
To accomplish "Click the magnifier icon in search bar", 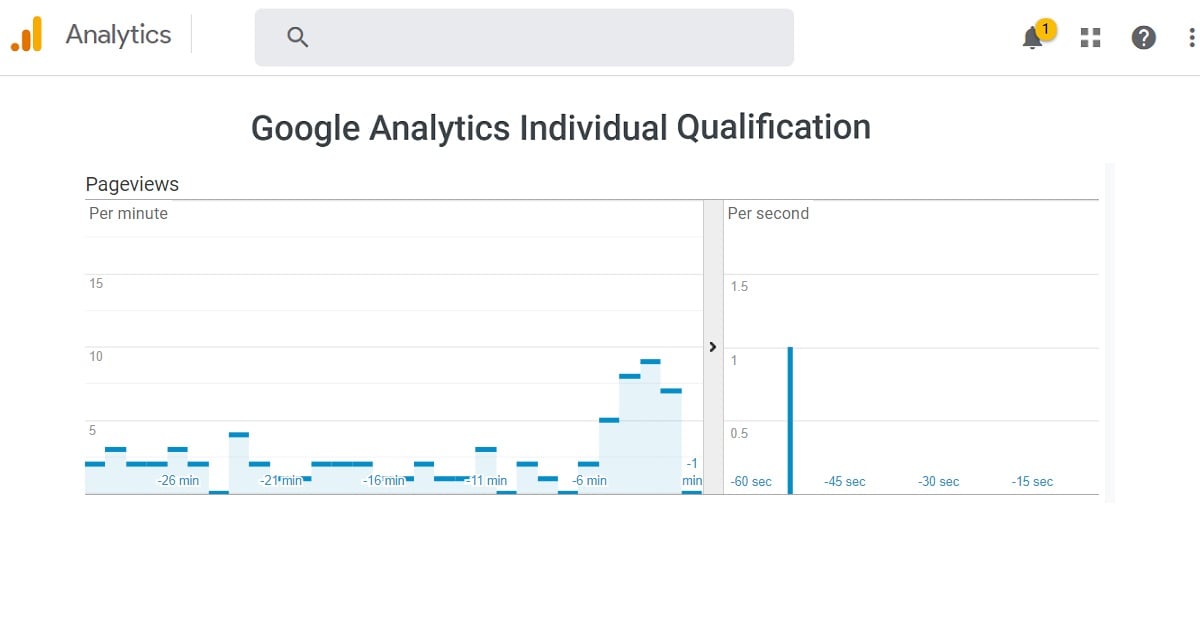I will [297, 37].
